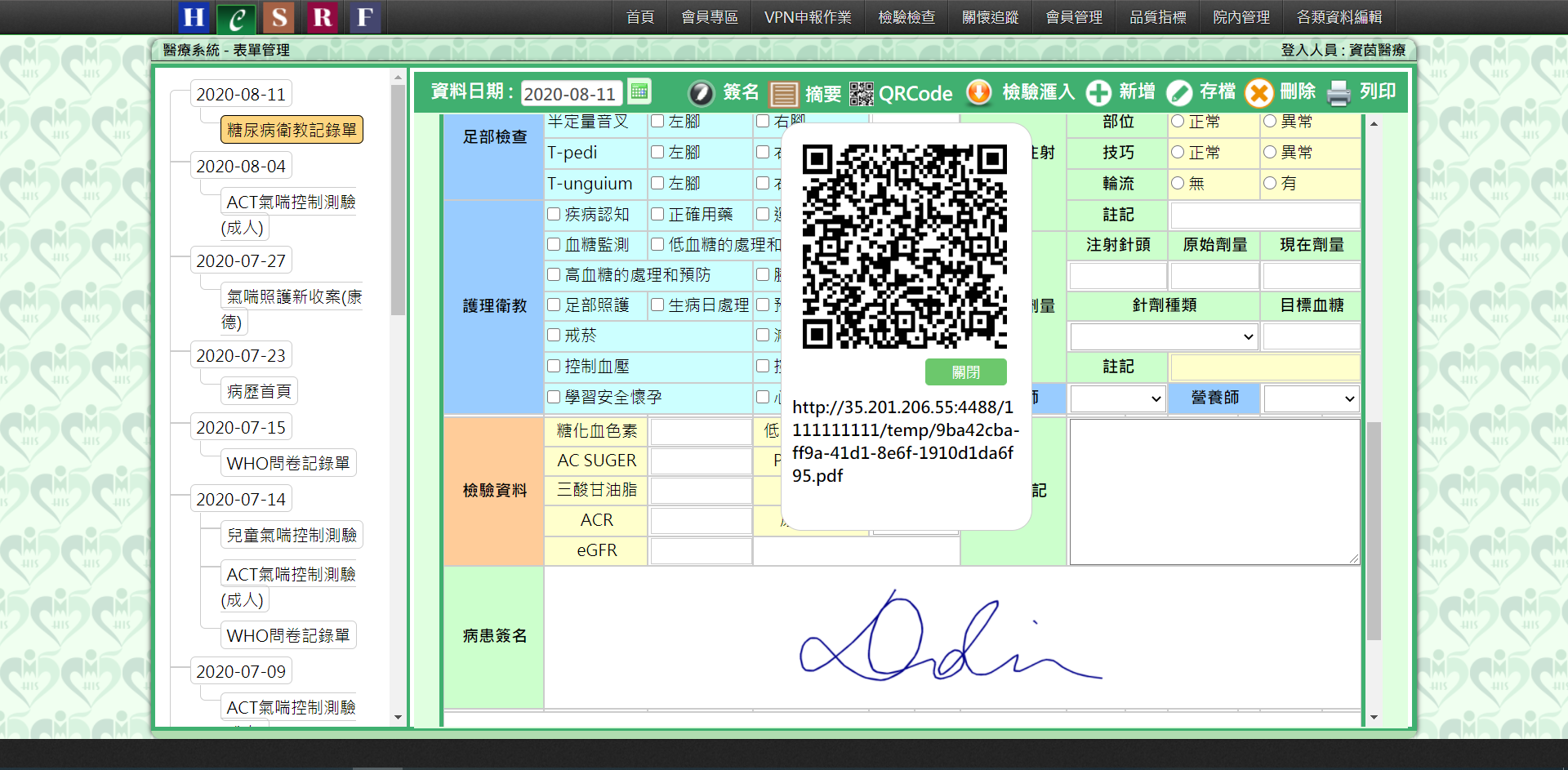
Task: Check 足部照護 checkbox
Action: coord(554,305)
